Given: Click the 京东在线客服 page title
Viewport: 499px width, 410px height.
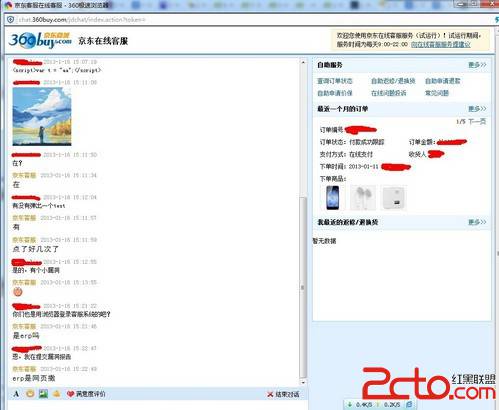Looking at the screenshot, I should (103, 41).
